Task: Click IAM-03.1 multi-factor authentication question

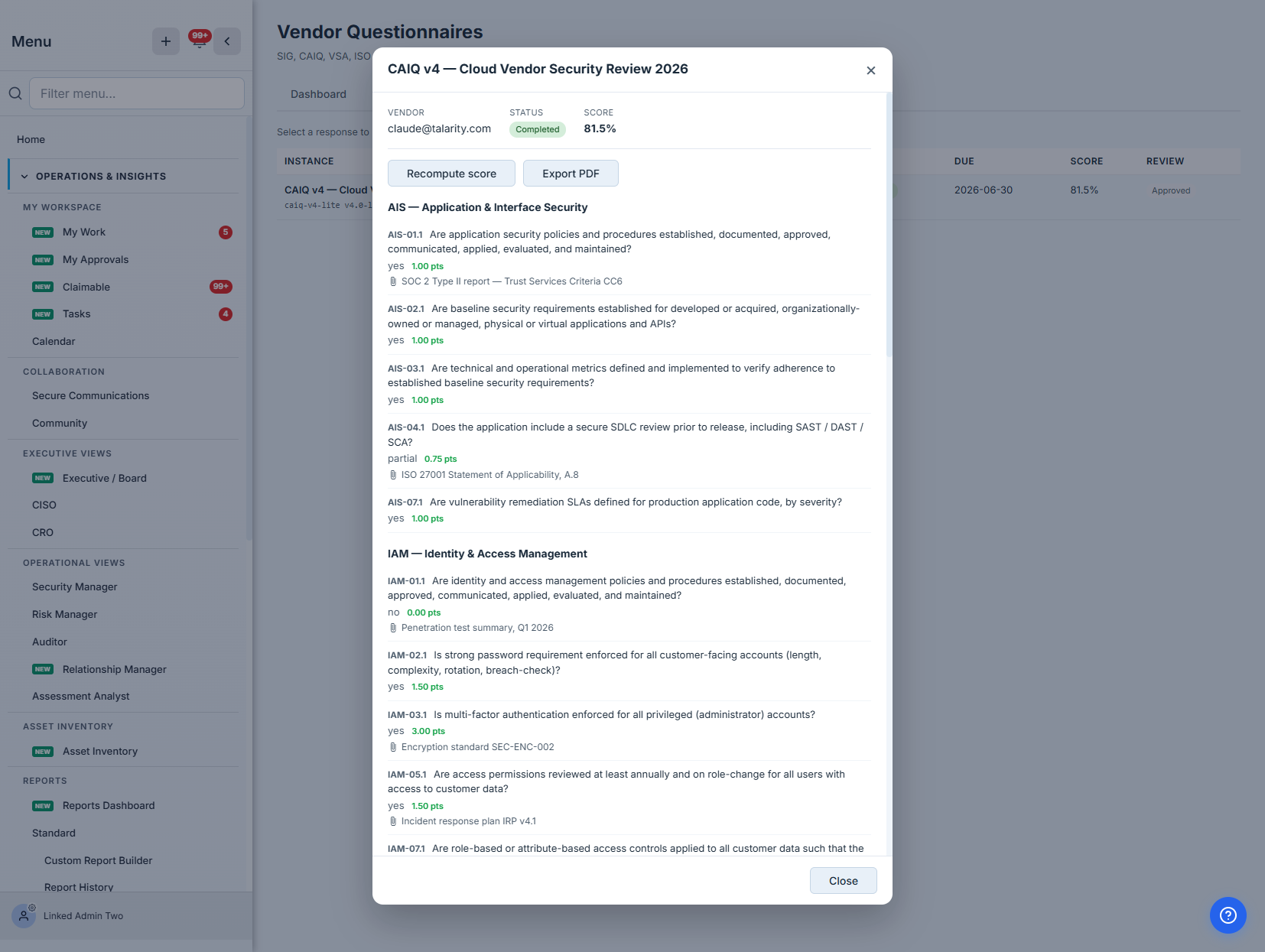Action: click(x=601, y=715)
